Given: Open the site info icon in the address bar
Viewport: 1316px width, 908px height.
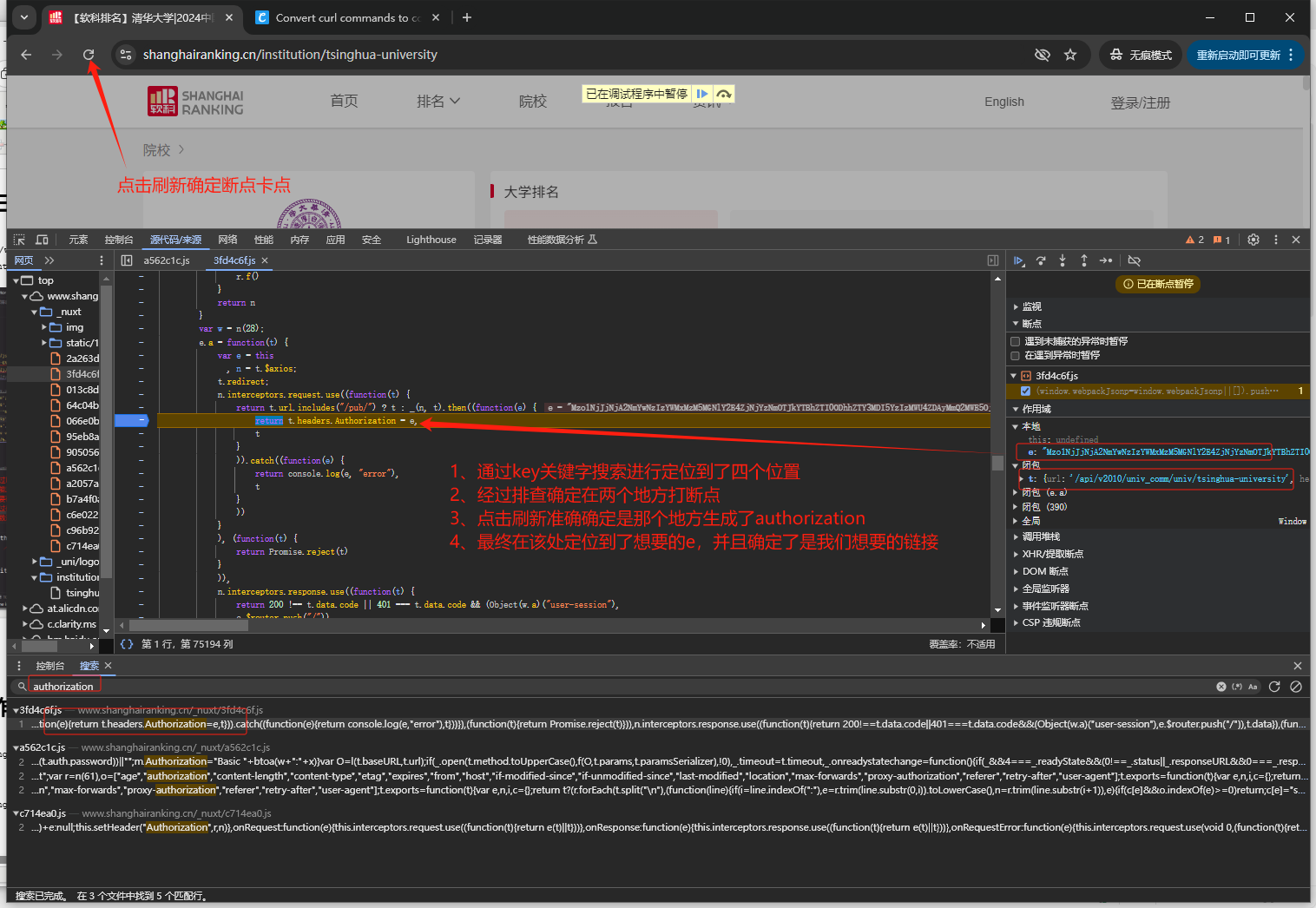Looking at the screenshot, I should 126,55.
